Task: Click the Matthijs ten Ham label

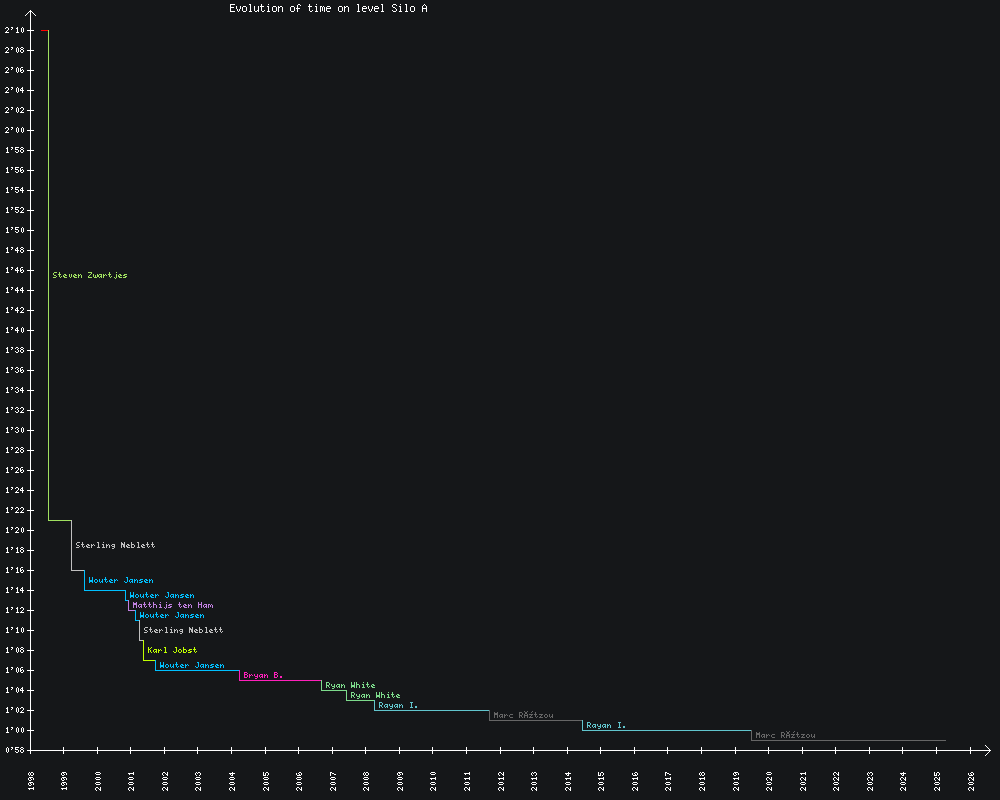Action: coord(172,605)
